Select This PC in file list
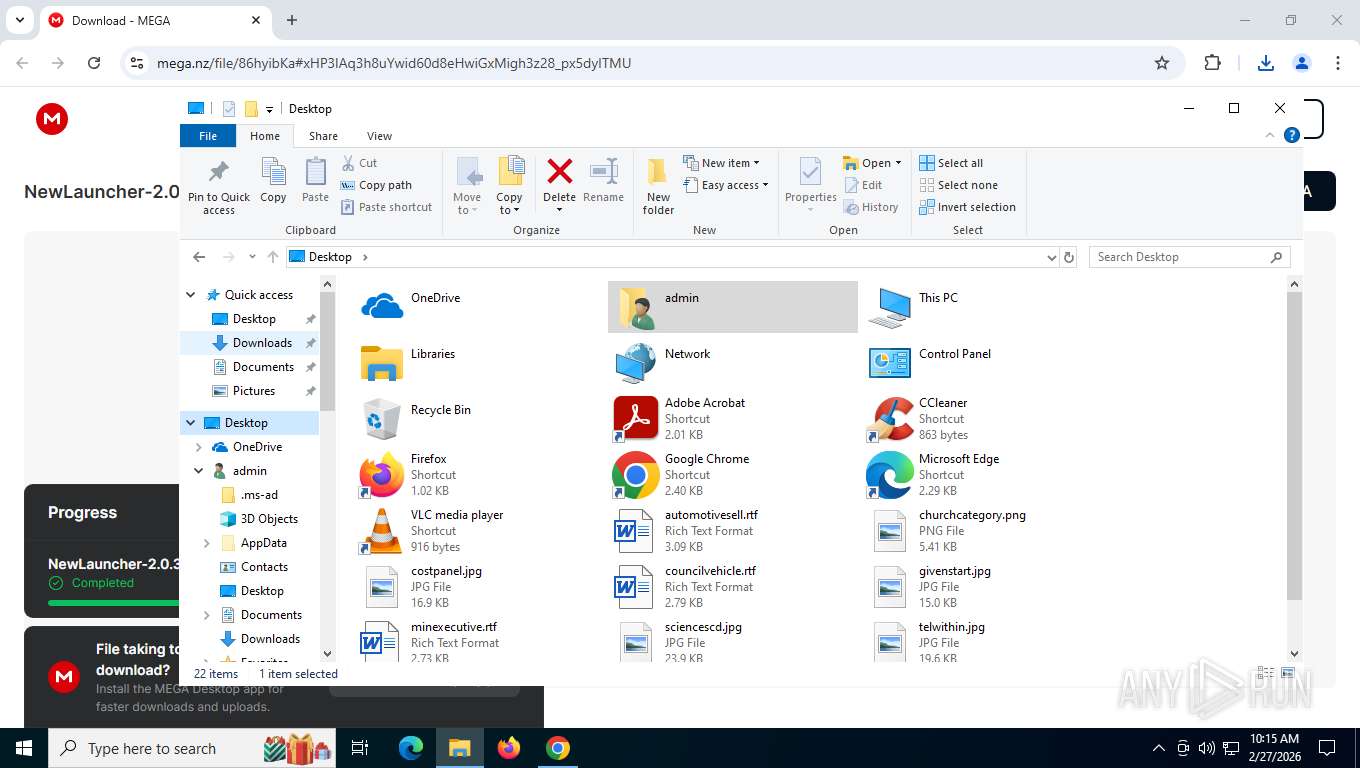The height and width of the screenshot is (768, 1360). pyautogui.click(x=988, y=306)
